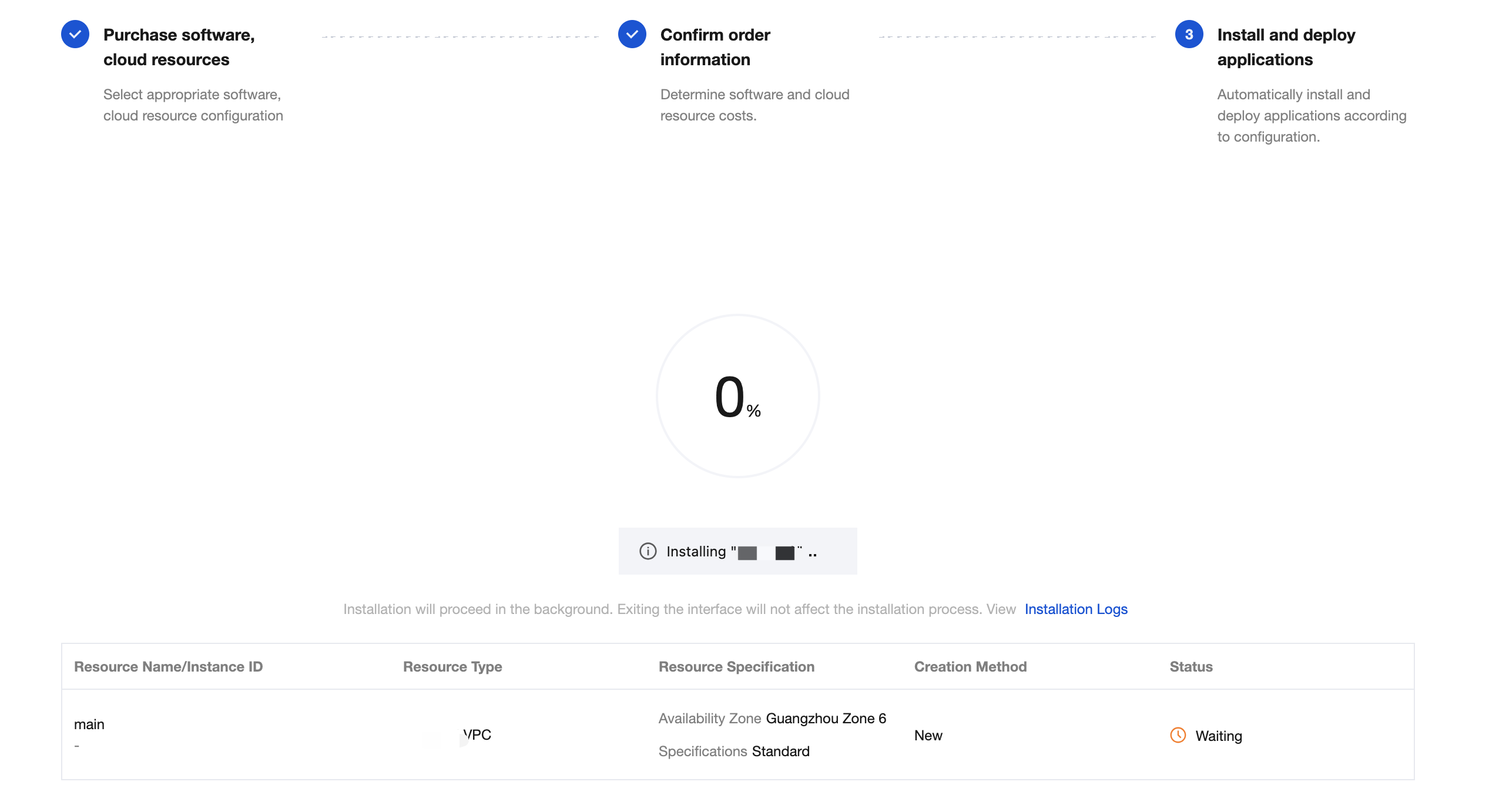Click the Status column header

tap(1191, 667)
